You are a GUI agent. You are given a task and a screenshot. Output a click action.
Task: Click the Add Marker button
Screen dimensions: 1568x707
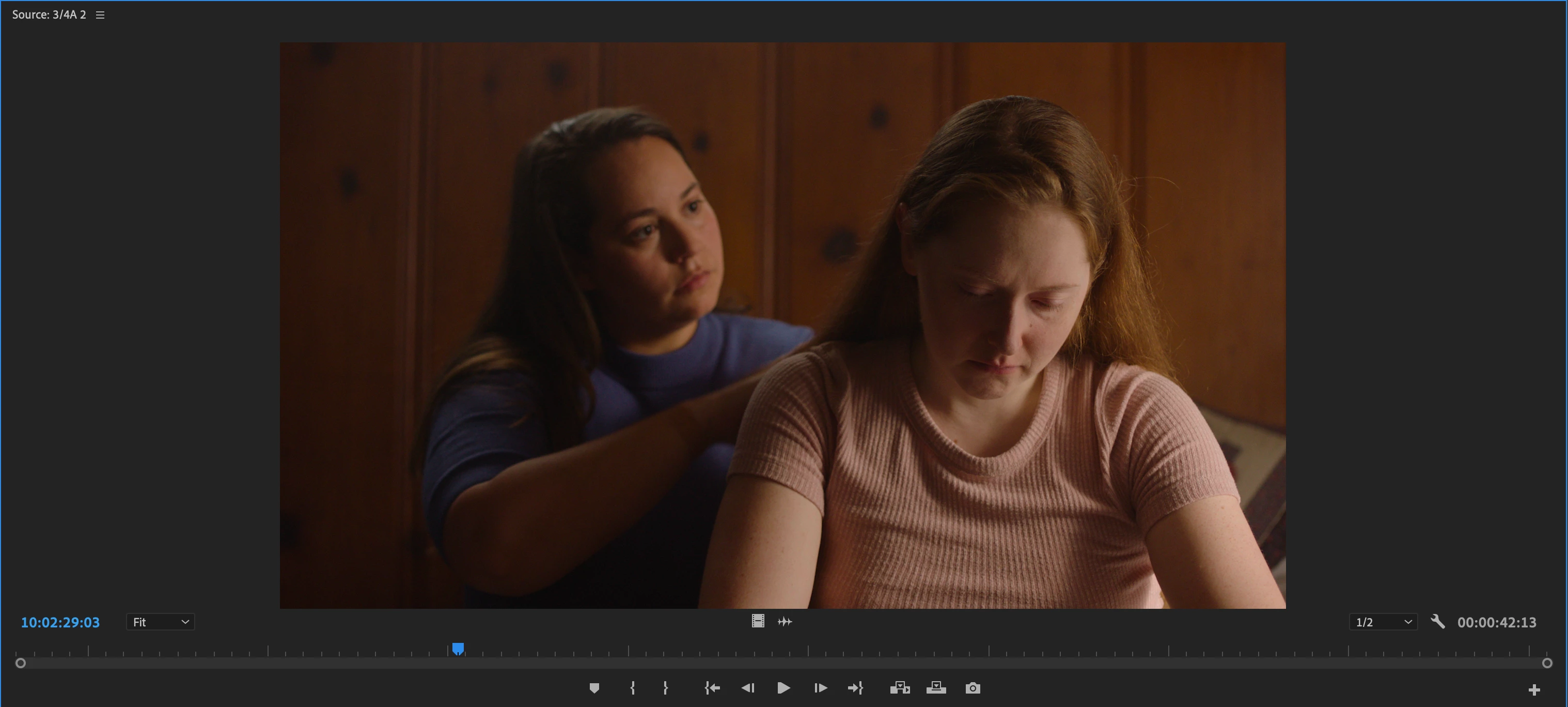tap(594, 688)
